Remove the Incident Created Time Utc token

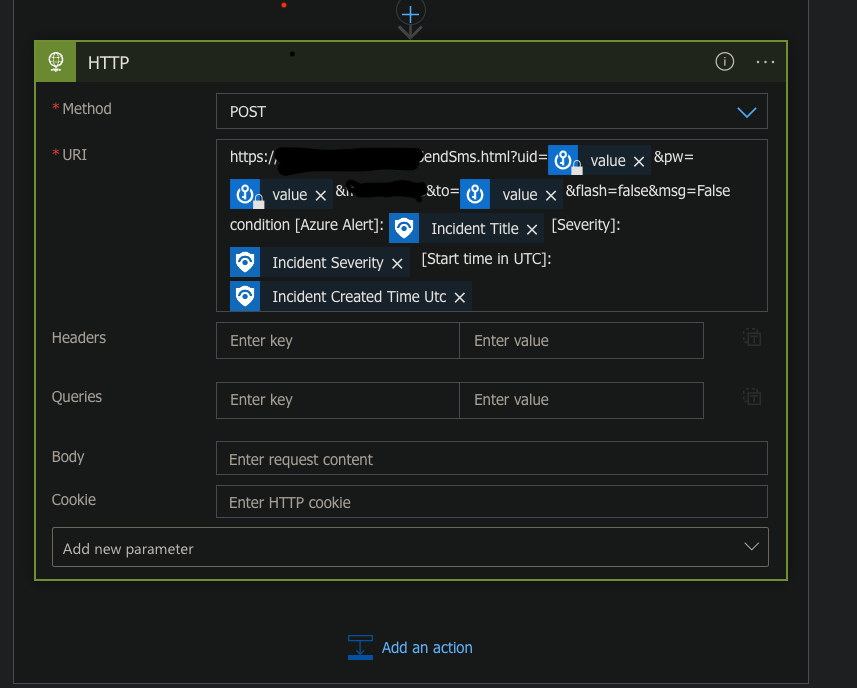coord(459,297)
